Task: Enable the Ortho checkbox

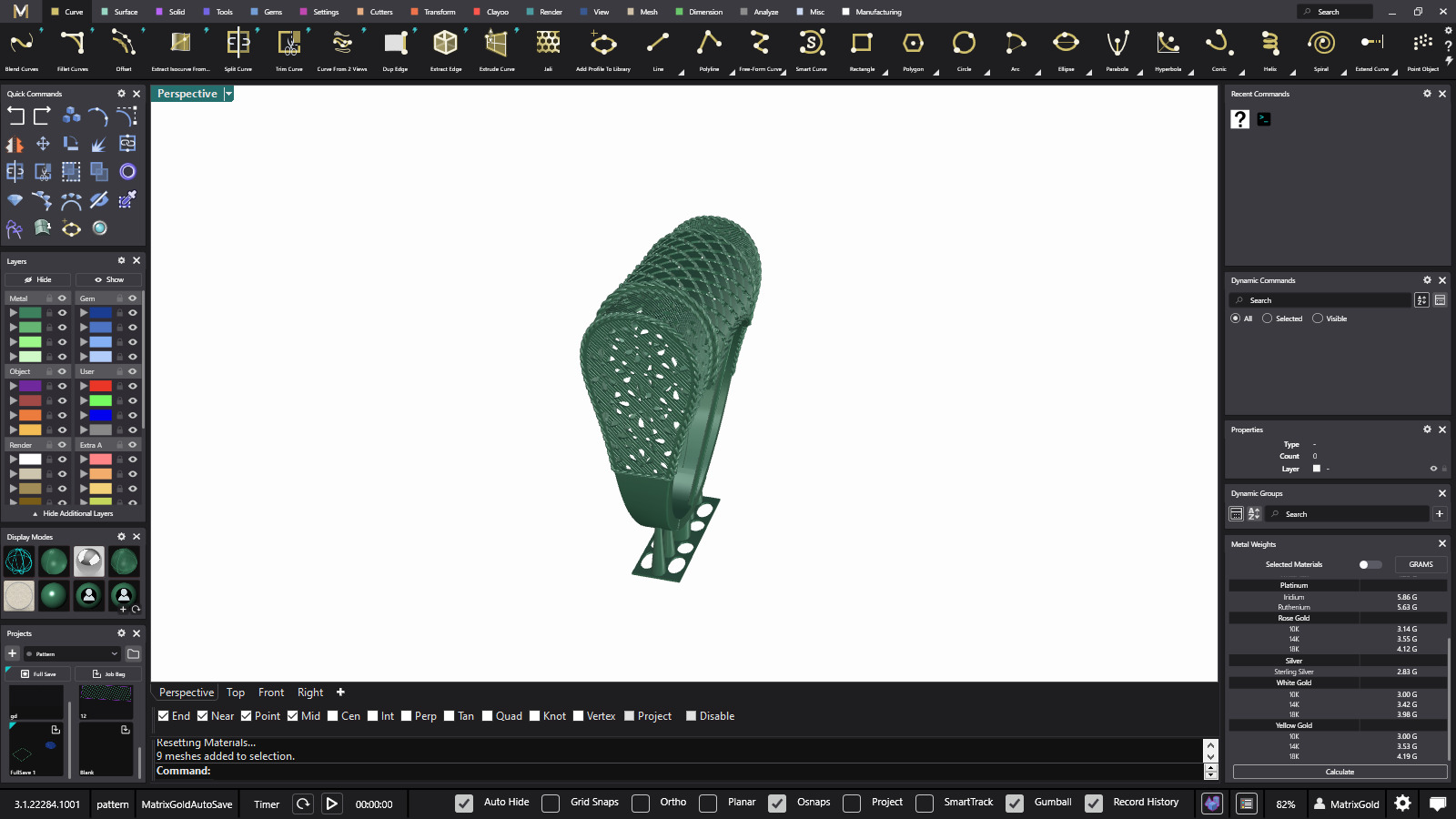Action: 641,803
